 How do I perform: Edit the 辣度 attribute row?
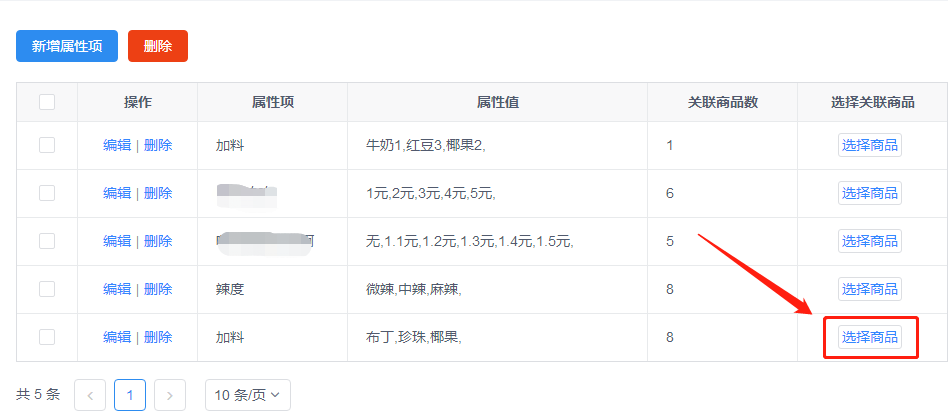click(x=117, y=289)
